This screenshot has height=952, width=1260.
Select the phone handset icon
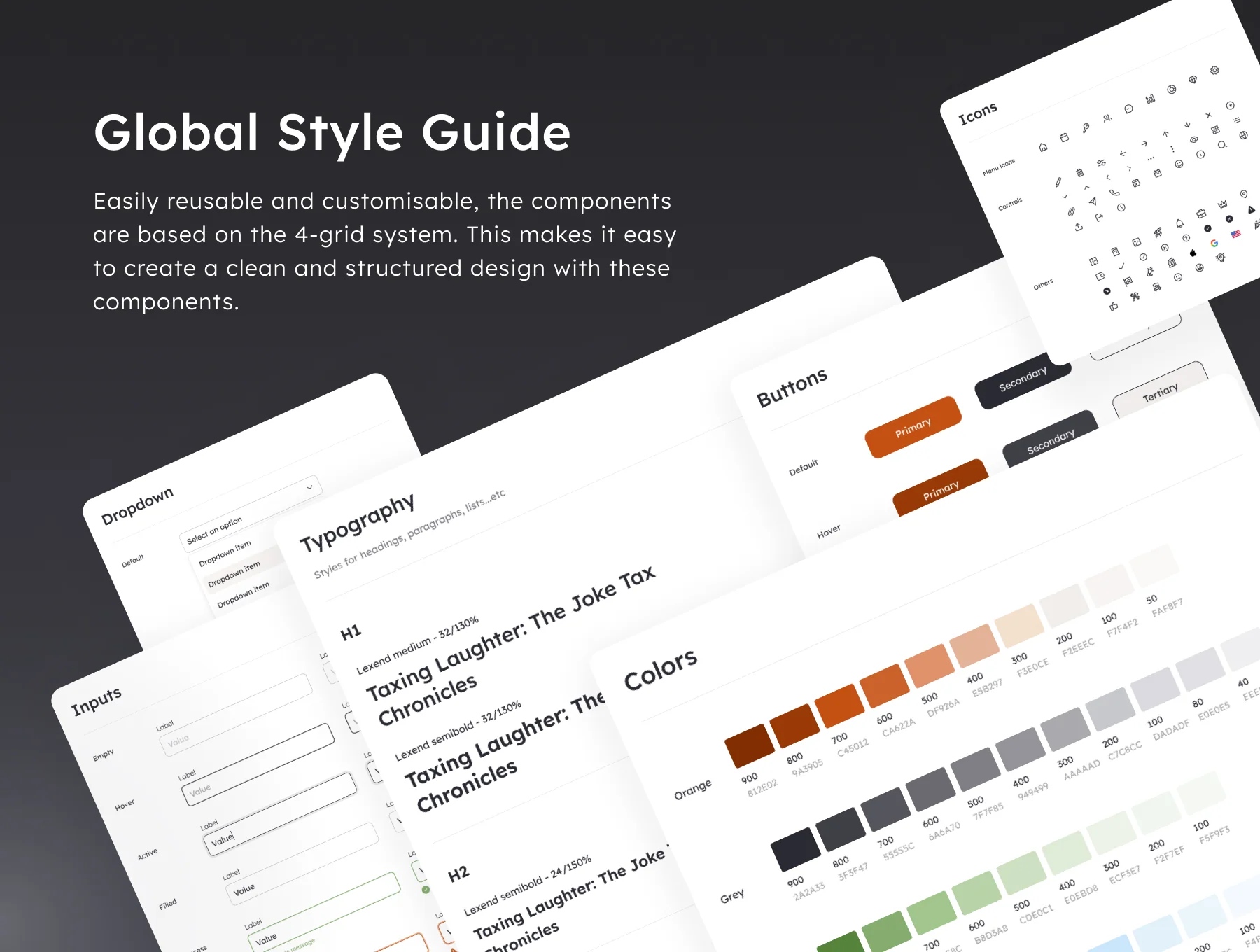(x=1114, y=192)
